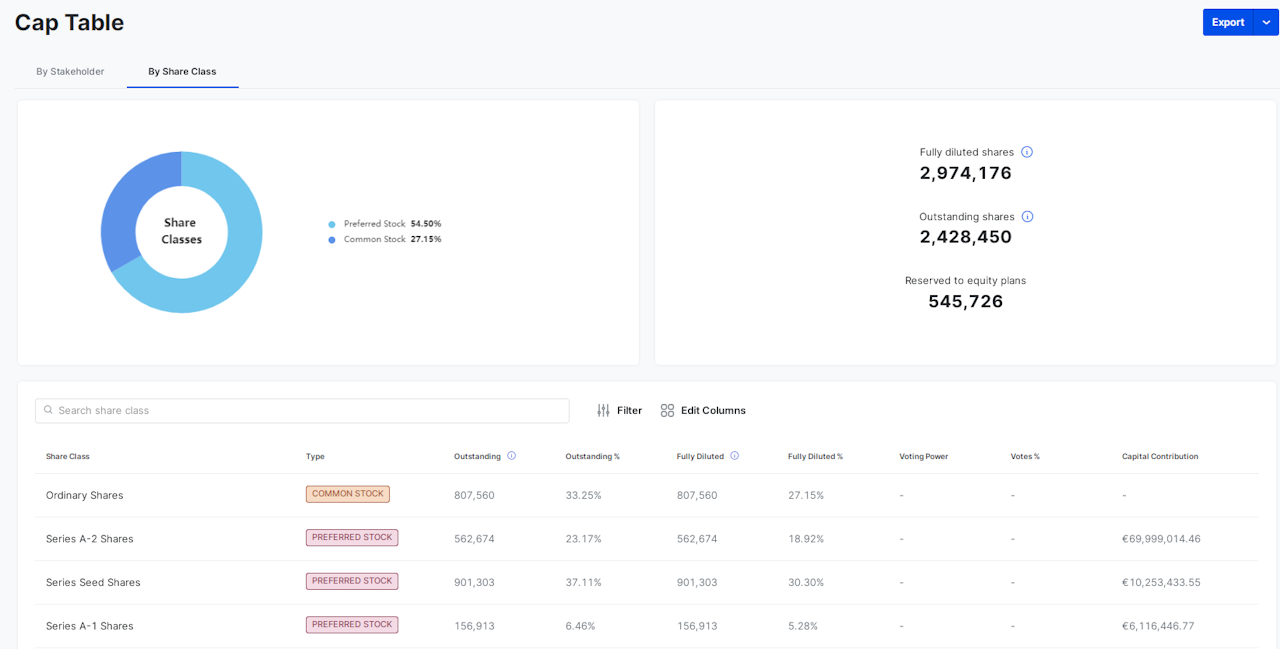Image resolution: width=1280 pixels, height=649 pixels.
Task: Click info icon next to Fully diluted shares
Action: [x=1026, y=152]
